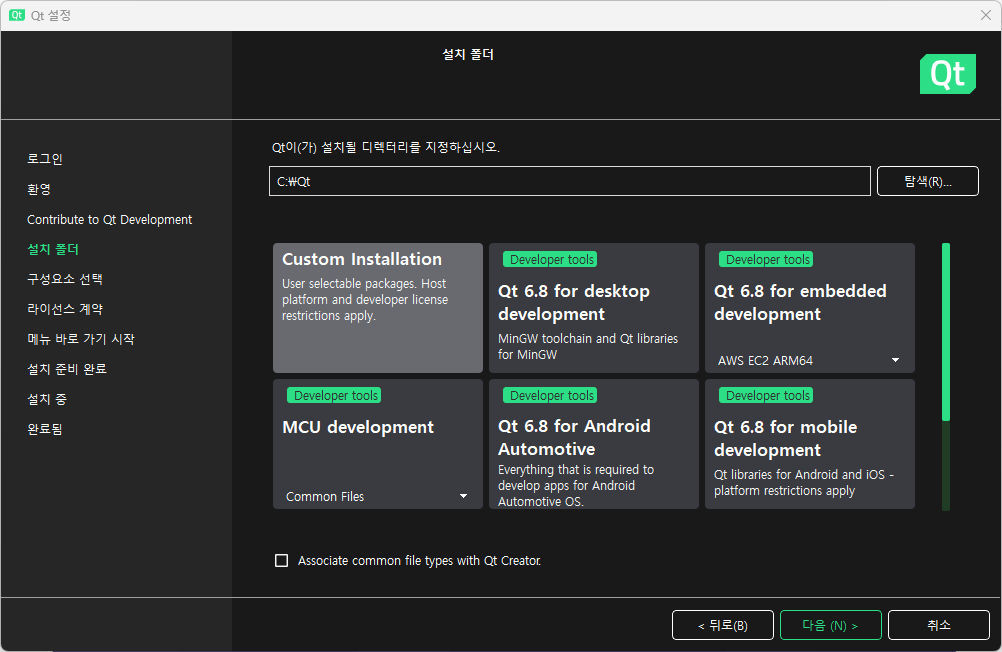Click Developer tools tag on Android Automotive card
The image size is (1002, 652).
(550, 396)
